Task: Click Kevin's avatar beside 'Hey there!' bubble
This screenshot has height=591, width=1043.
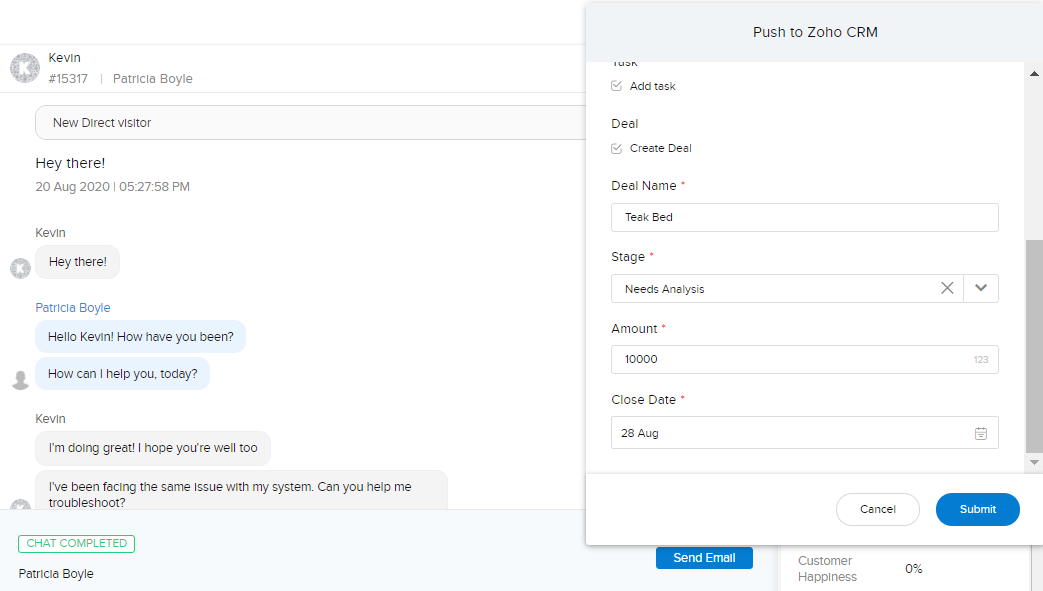Action: click(x=20, y=268)
